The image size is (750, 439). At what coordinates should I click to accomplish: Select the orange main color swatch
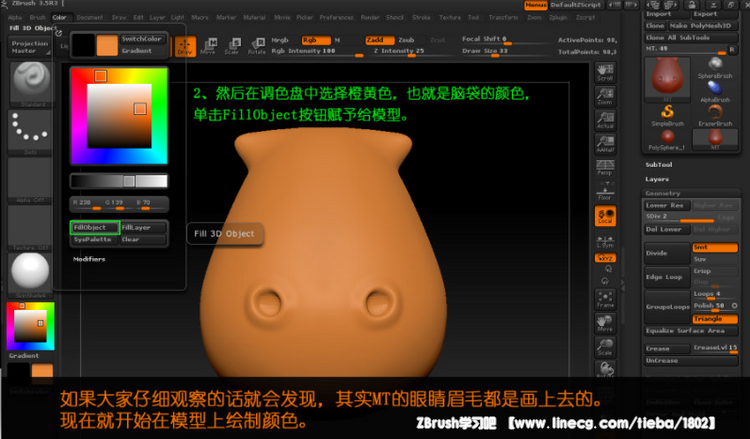[x=107, y=45]
